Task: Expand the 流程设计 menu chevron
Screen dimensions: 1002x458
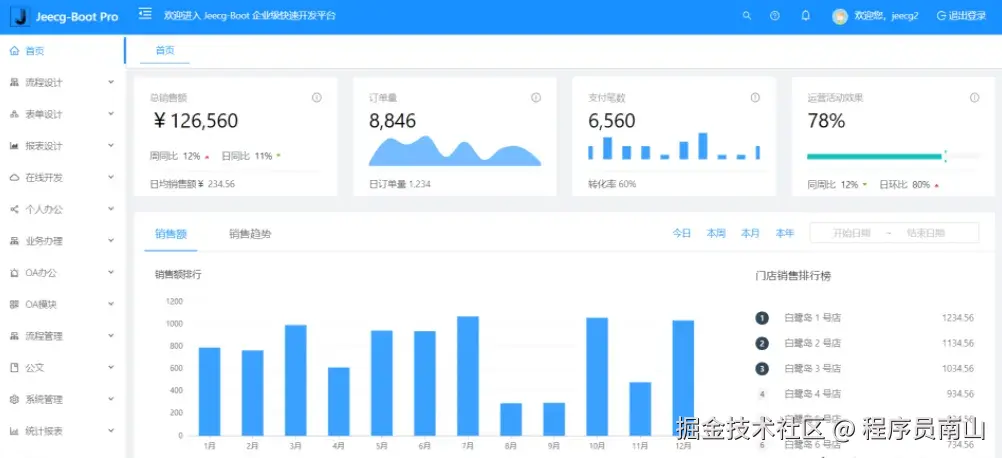Action: coord(111,82)
